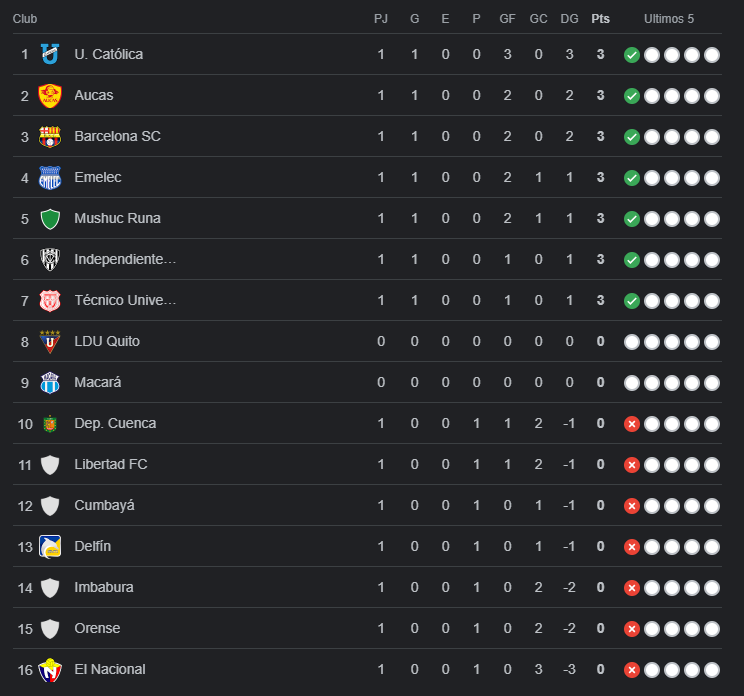744x696 pixels.
Task: Click the Aucas club crest
Action: (50, 96)
